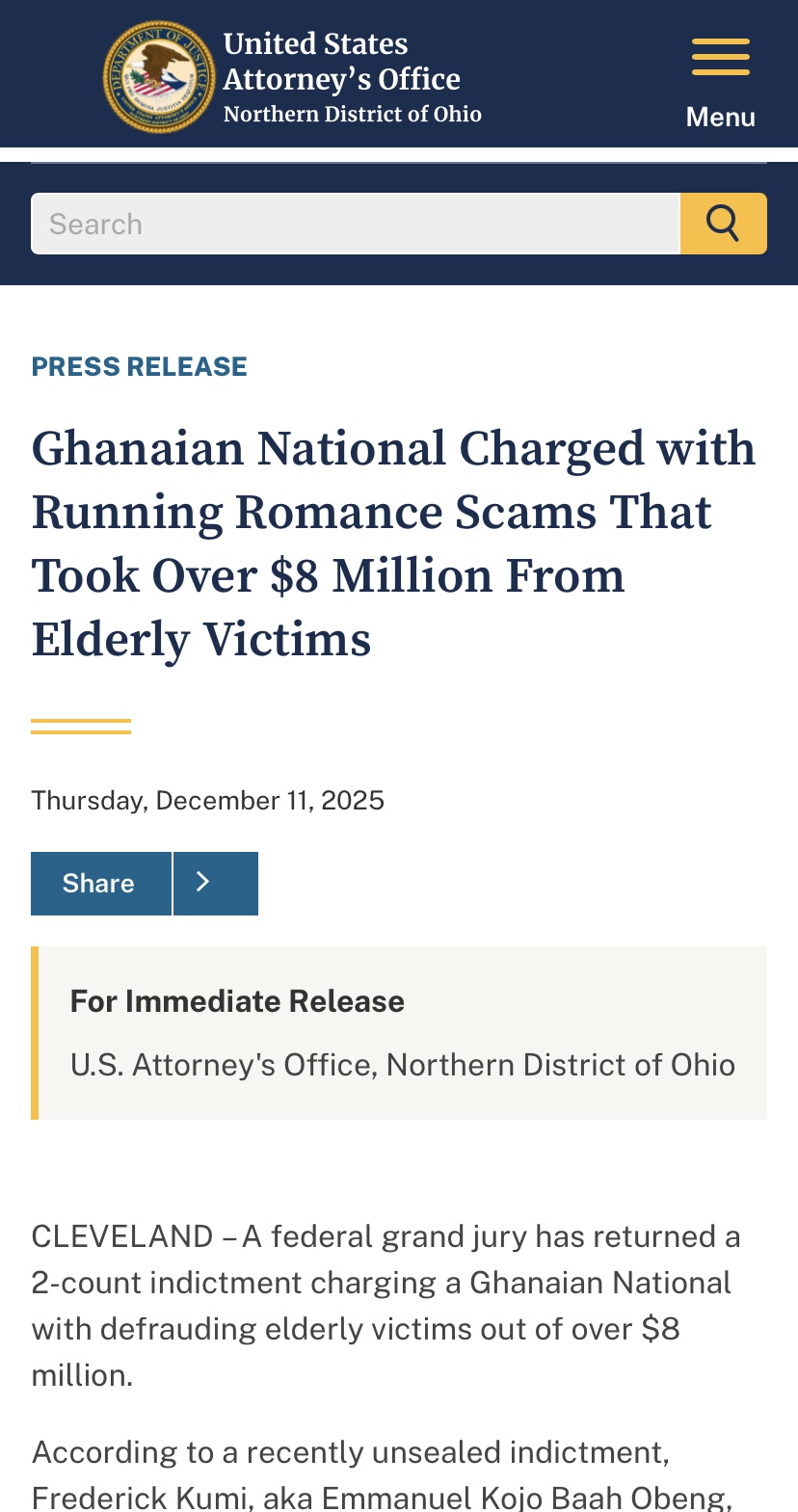Screen dimensions: 798x1512
Task: Expand share options with the chevron arrow
Action: click(x=215, y=883)
